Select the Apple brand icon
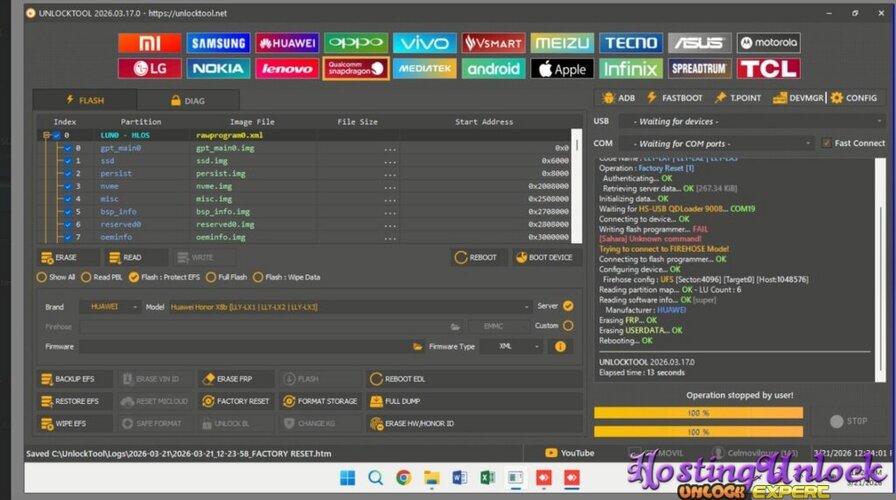This screenshot has width=896, height=500. 561,69
